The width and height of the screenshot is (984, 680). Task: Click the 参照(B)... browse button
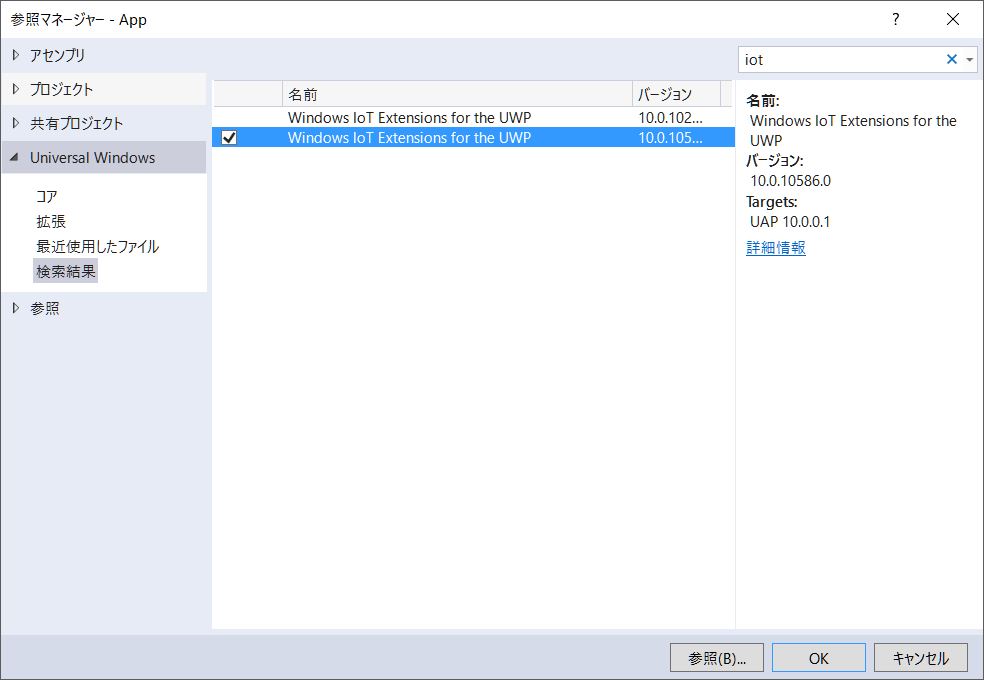[717, 657]
